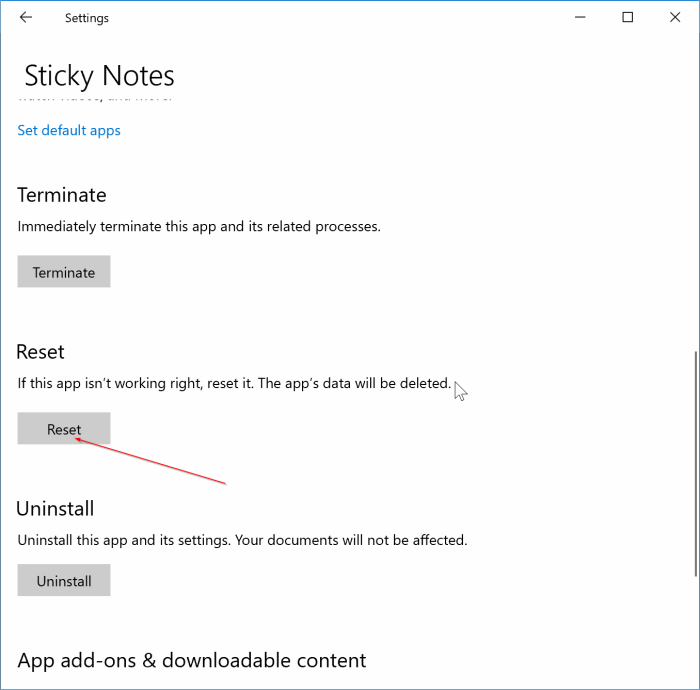Click the Terminate section heading
Viewport: 700px width, 690px height.
62,195
